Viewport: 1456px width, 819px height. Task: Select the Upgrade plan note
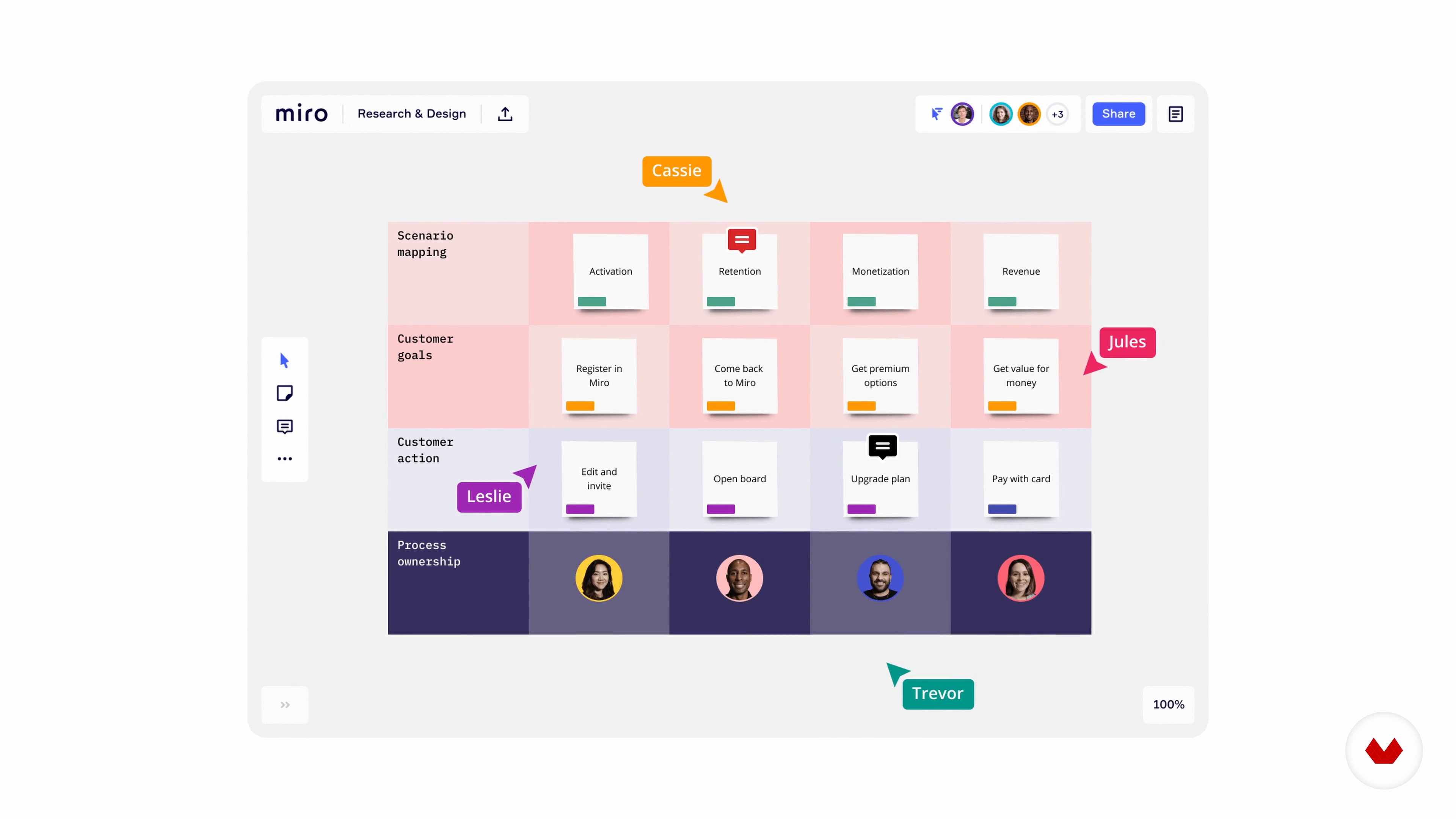coord(880,479)
